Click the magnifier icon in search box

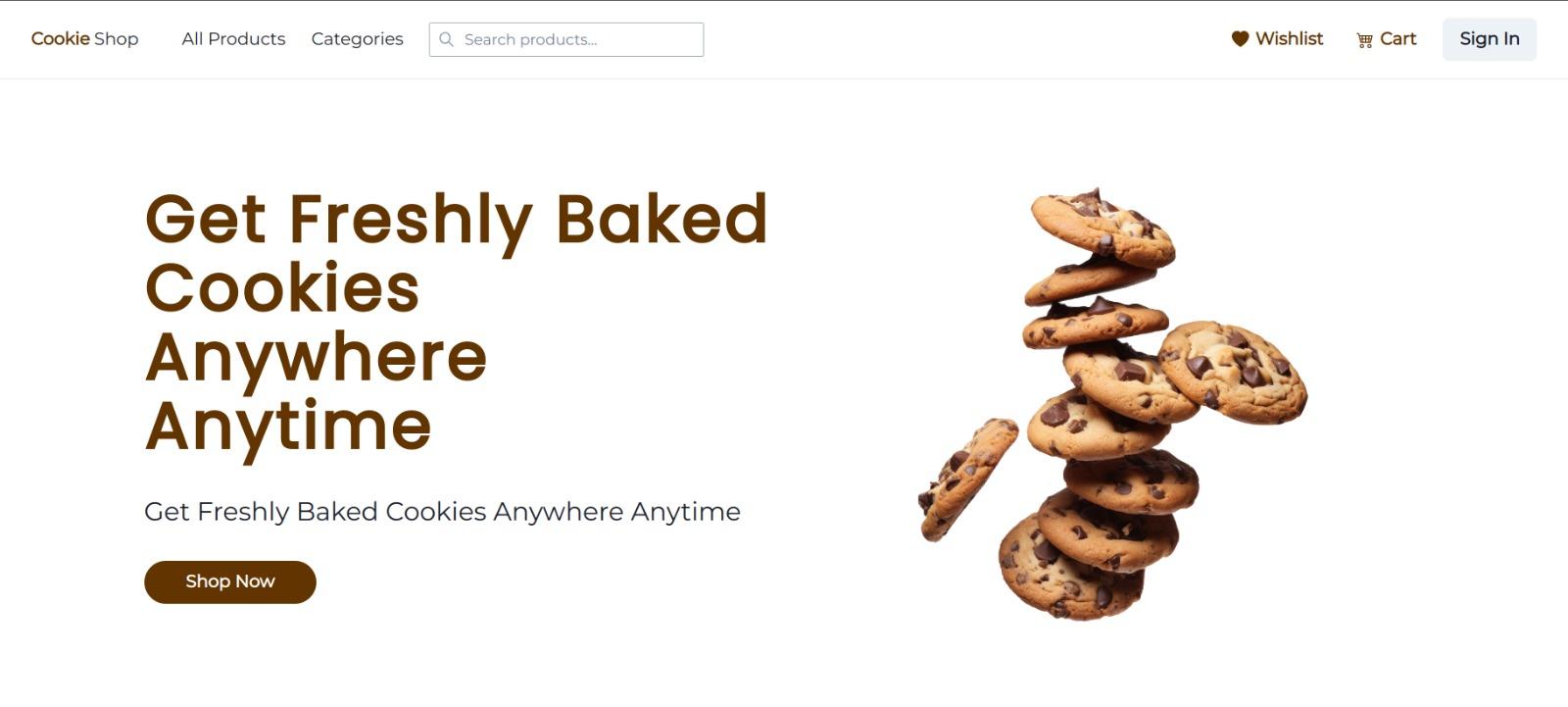(x=446, y=39)
